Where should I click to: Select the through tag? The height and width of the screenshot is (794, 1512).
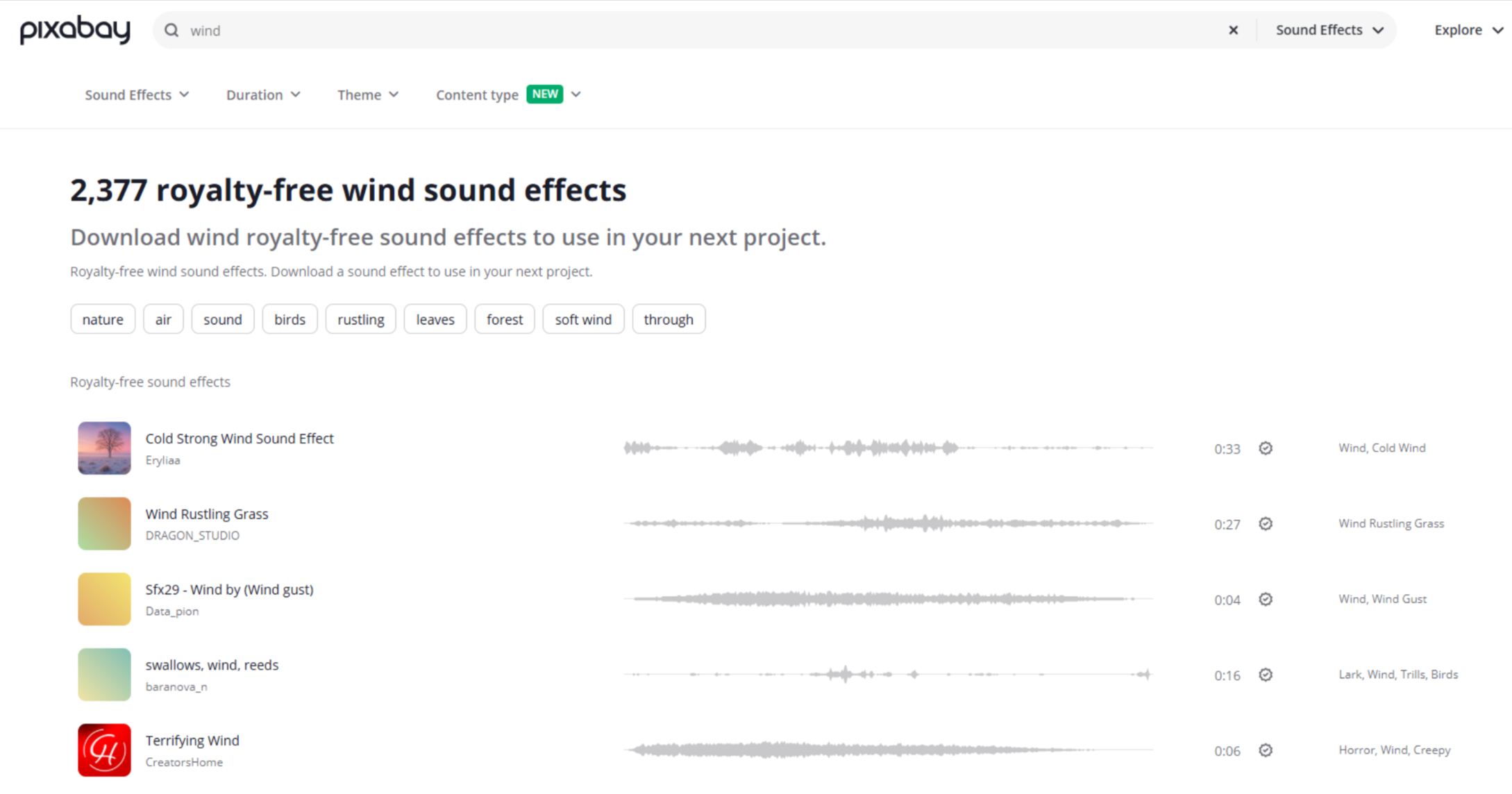(x=669, y=319)
